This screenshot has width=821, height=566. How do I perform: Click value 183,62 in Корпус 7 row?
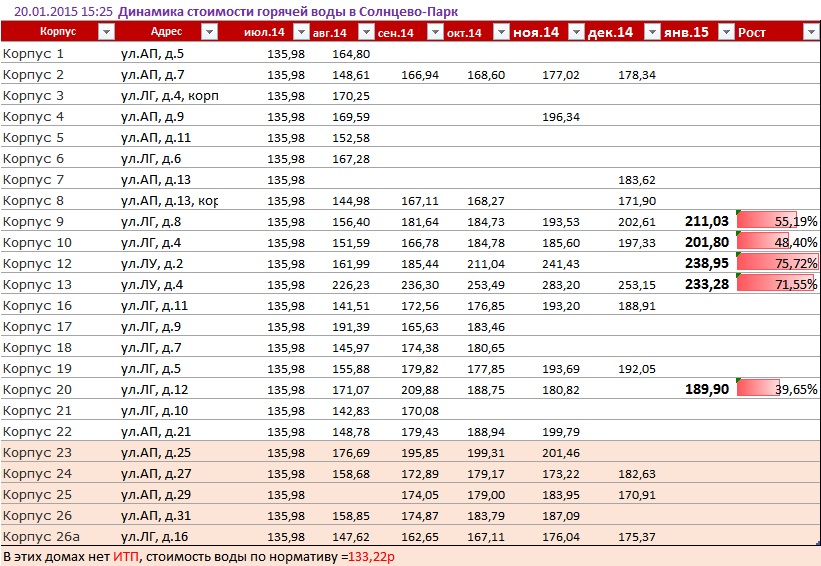click(x=637, y=179)
